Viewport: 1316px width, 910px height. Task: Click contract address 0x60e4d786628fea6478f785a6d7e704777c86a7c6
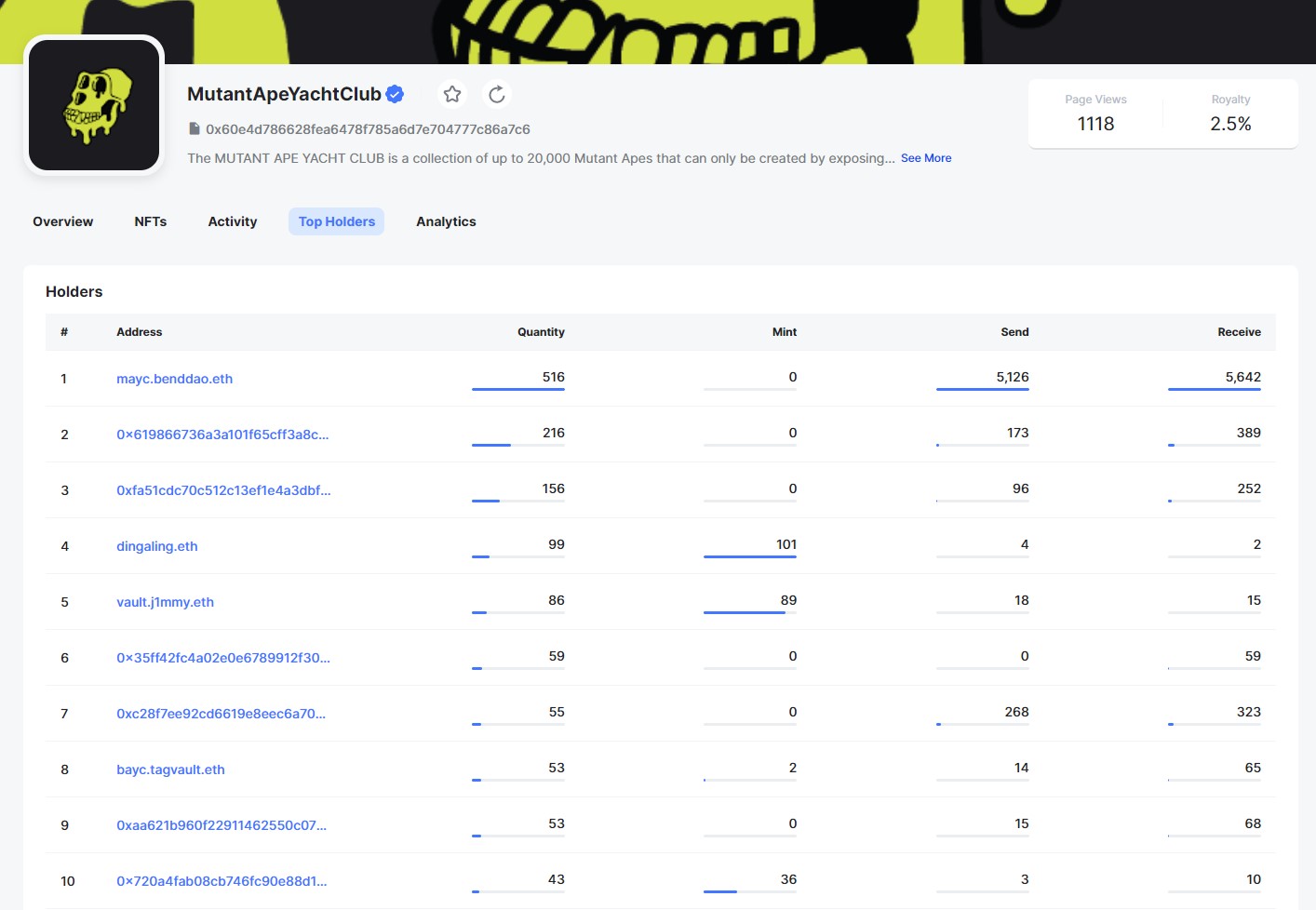click(368, 129)
